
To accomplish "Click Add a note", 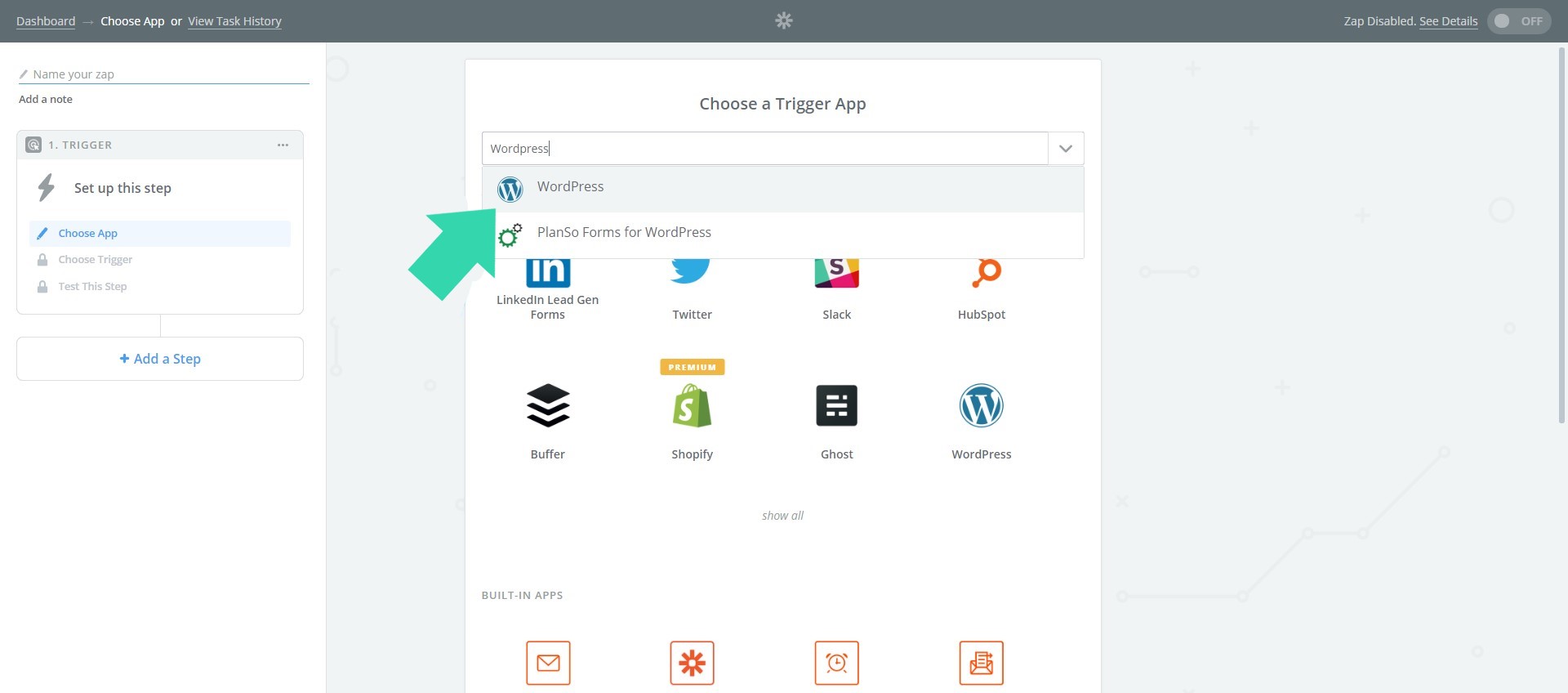I will (x=46, y=99).
